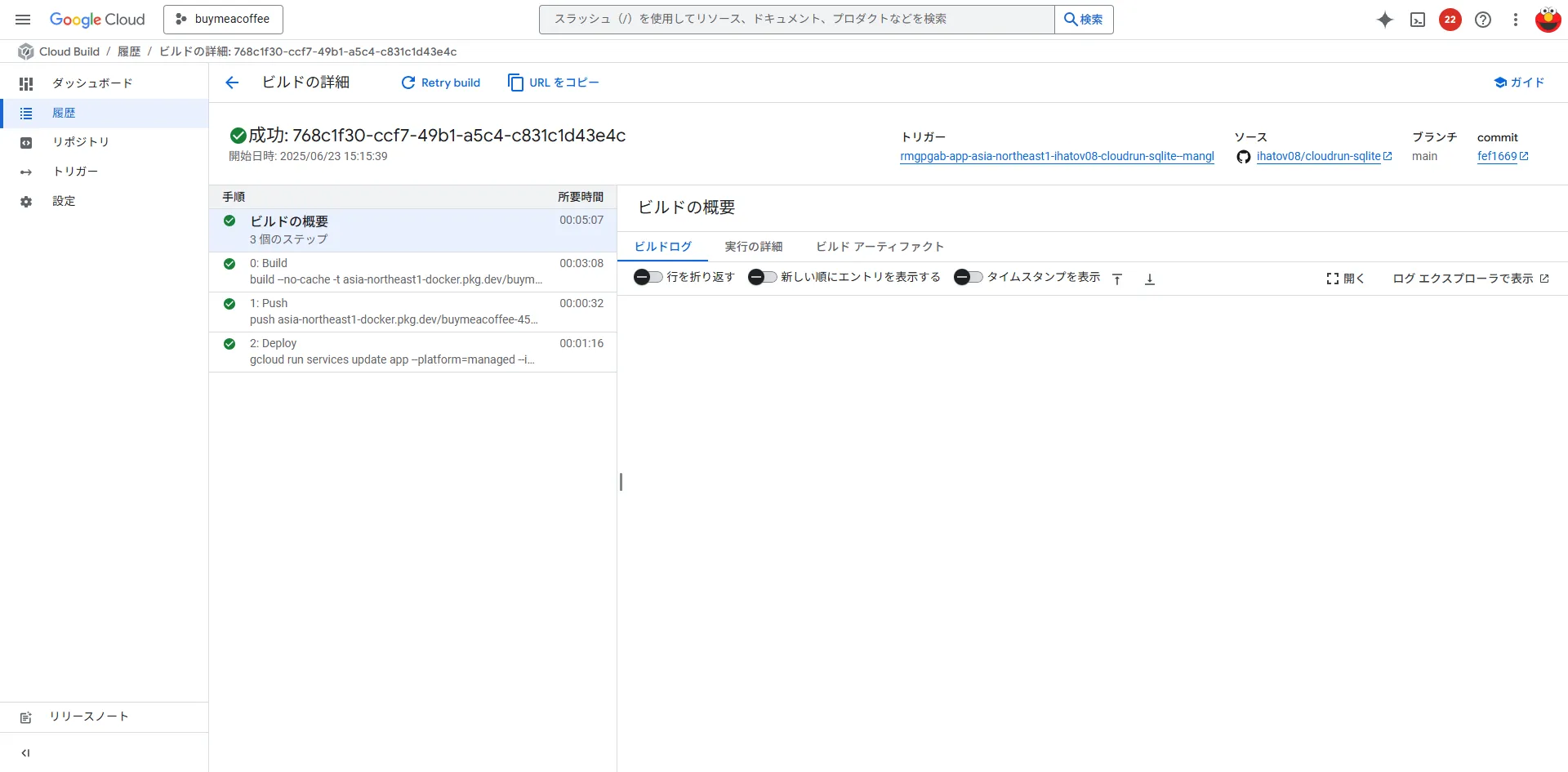Open Gemini assistant in the top bar

(x=1384, y=20)
